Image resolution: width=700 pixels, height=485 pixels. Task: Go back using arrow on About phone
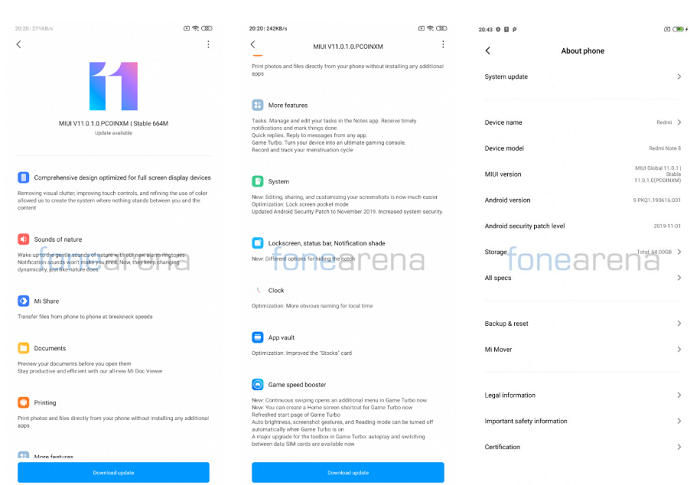(488, 50)
